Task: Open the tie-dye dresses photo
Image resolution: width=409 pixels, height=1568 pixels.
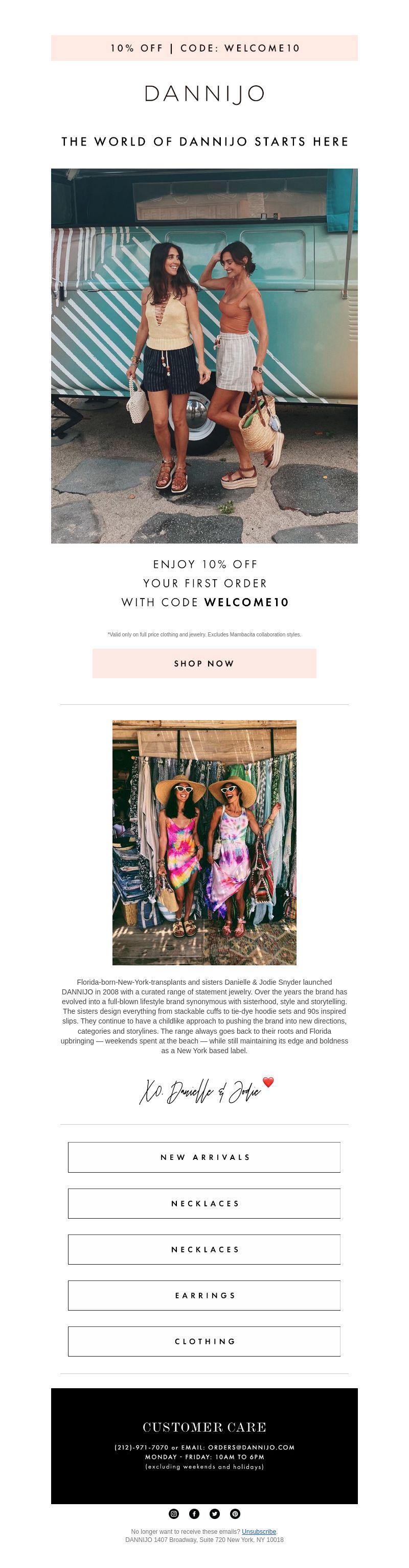Action: click(x=204, y=842)
